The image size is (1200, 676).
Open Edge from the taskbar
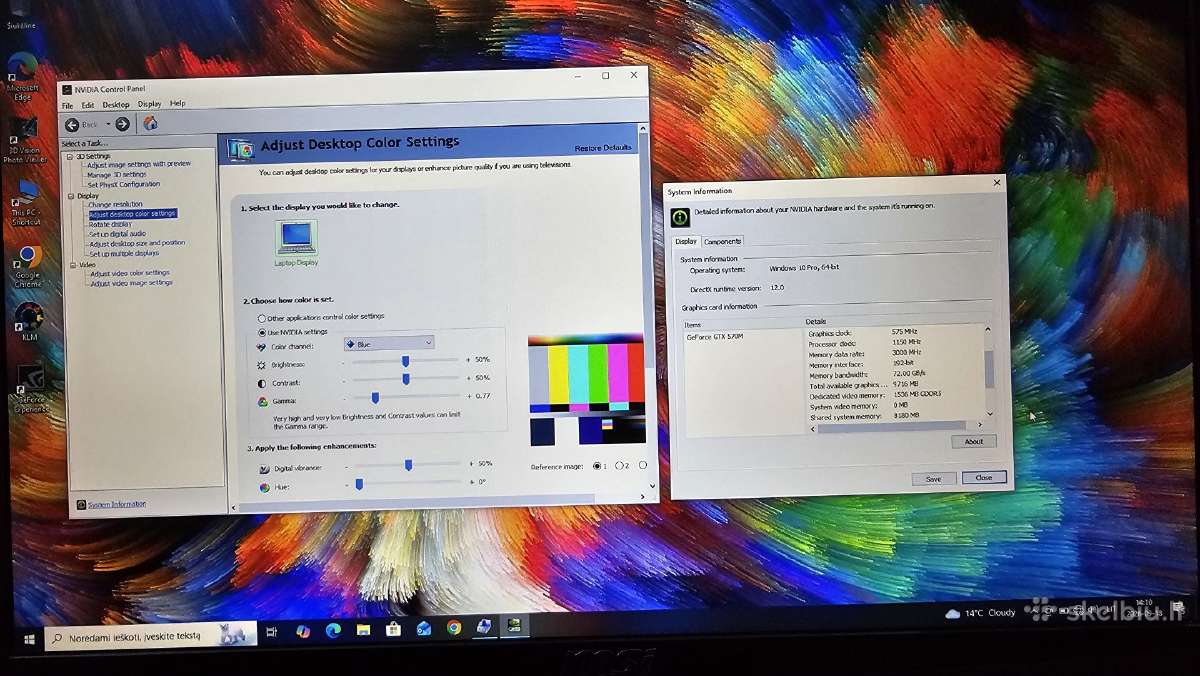333,630
